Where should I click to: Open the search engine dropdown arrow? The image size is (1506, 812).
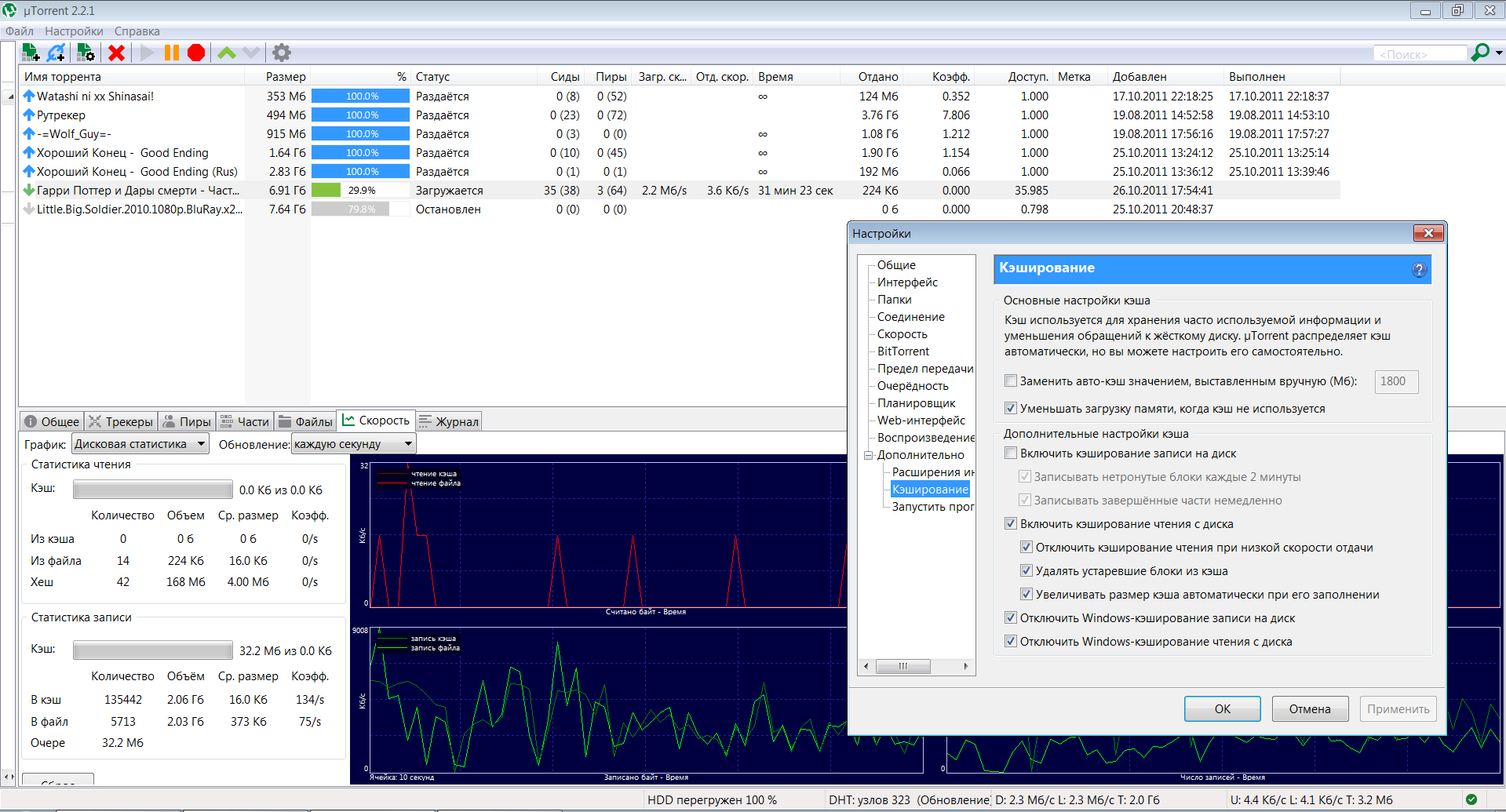pyautogui.click(x=1499, y=53)
